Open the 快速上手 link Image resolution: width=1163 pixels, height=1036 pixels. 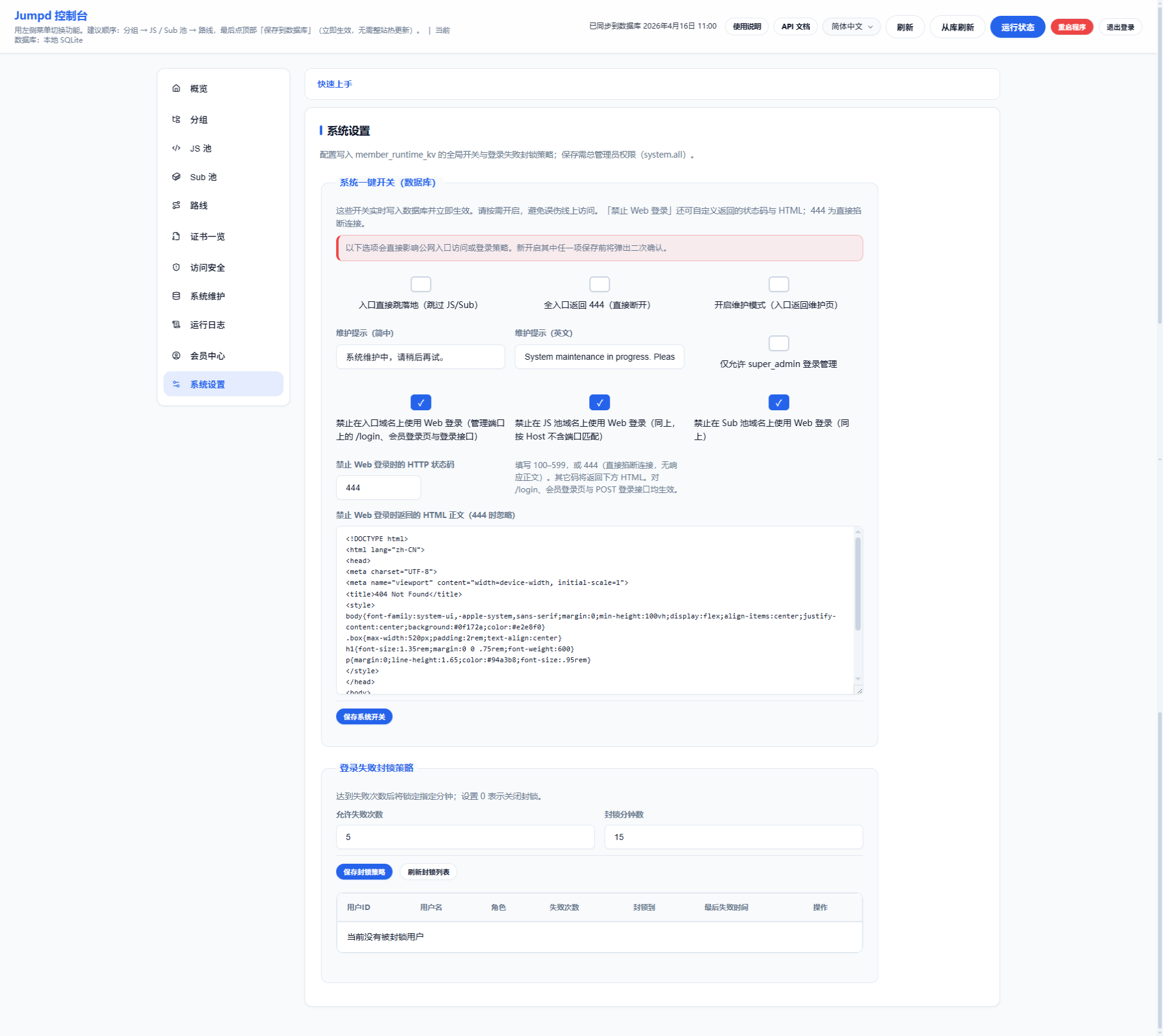tap(334, 84)
